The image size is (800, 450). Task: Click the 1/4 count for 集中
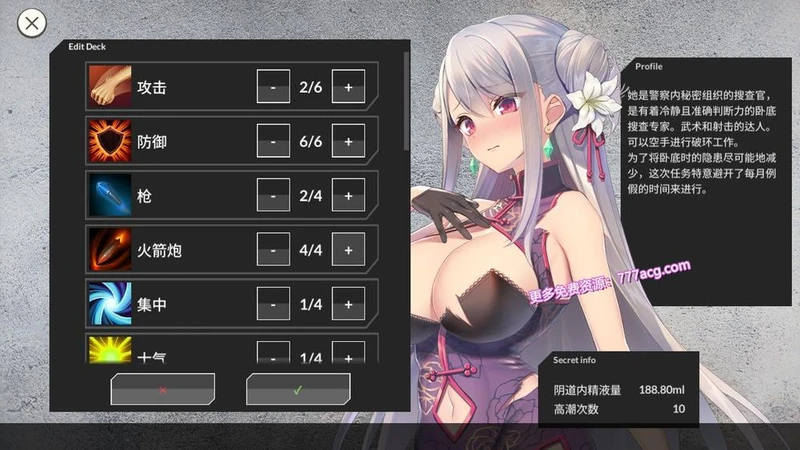(x=311, y=305)
